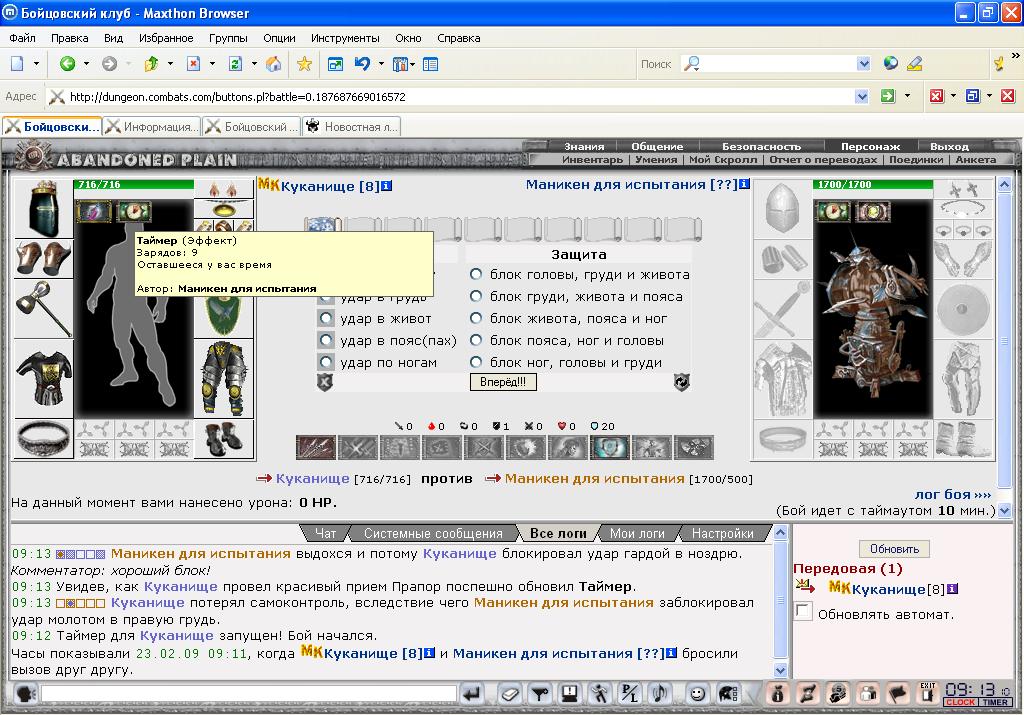This screenshot has width=1024, height=715.
Task: Click the hammer weapon slot icon
Action: pyautogui.click(x=43, y=308)
